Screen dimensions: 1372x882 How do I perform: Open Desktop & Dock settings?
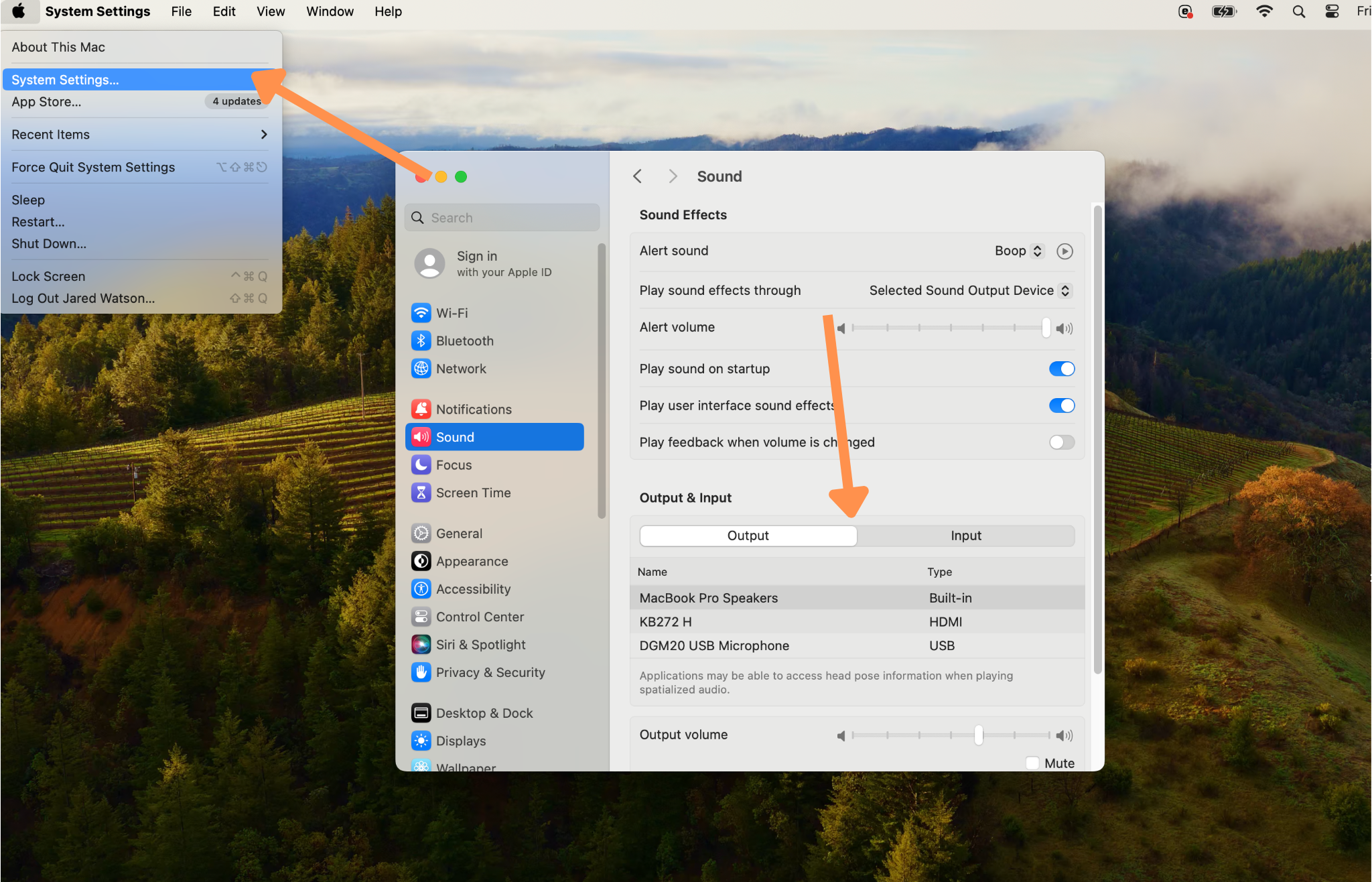click(494, 713)
